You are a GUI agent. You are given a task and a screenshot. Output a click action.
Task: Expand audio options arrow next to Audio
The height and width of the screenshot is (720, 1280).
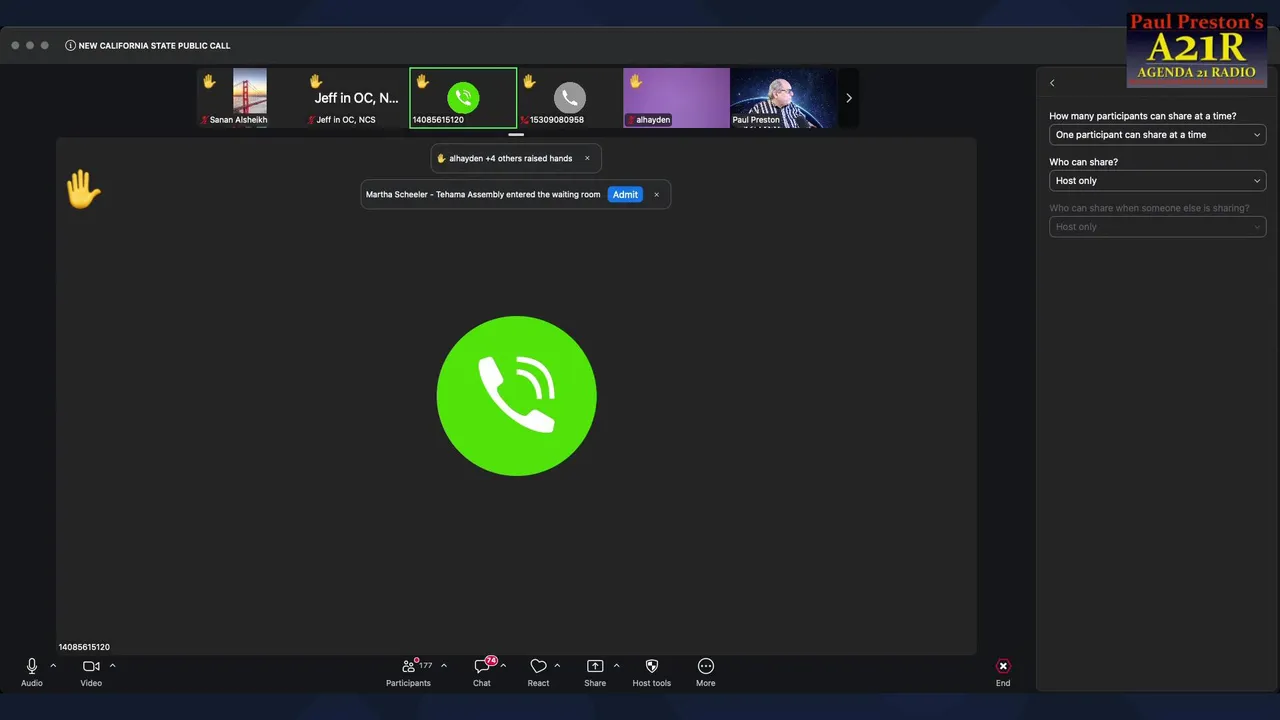pos(53,666)
